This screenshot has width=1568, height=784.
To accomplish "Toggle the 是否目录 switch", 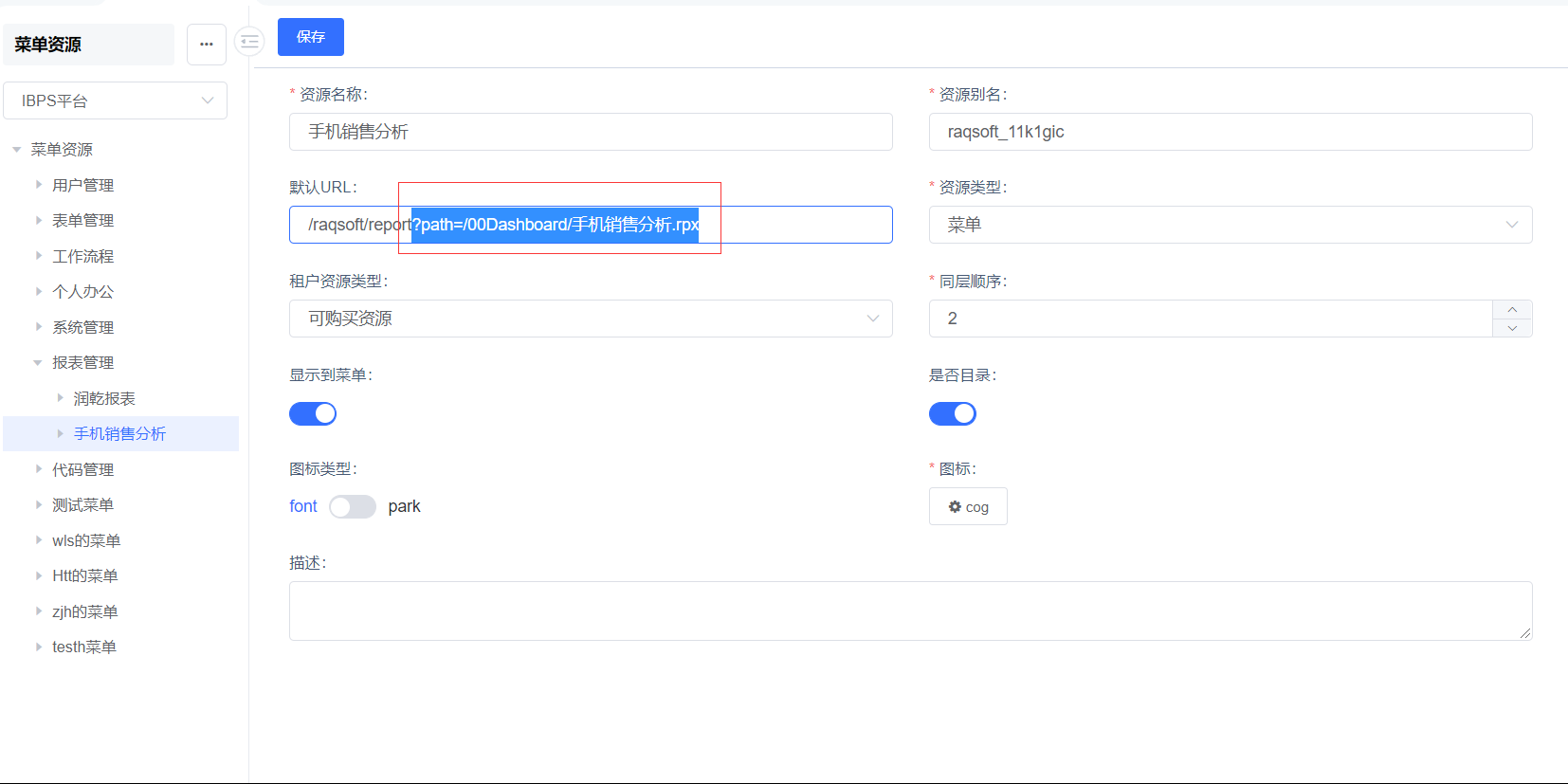I will [x=952, y=413].
